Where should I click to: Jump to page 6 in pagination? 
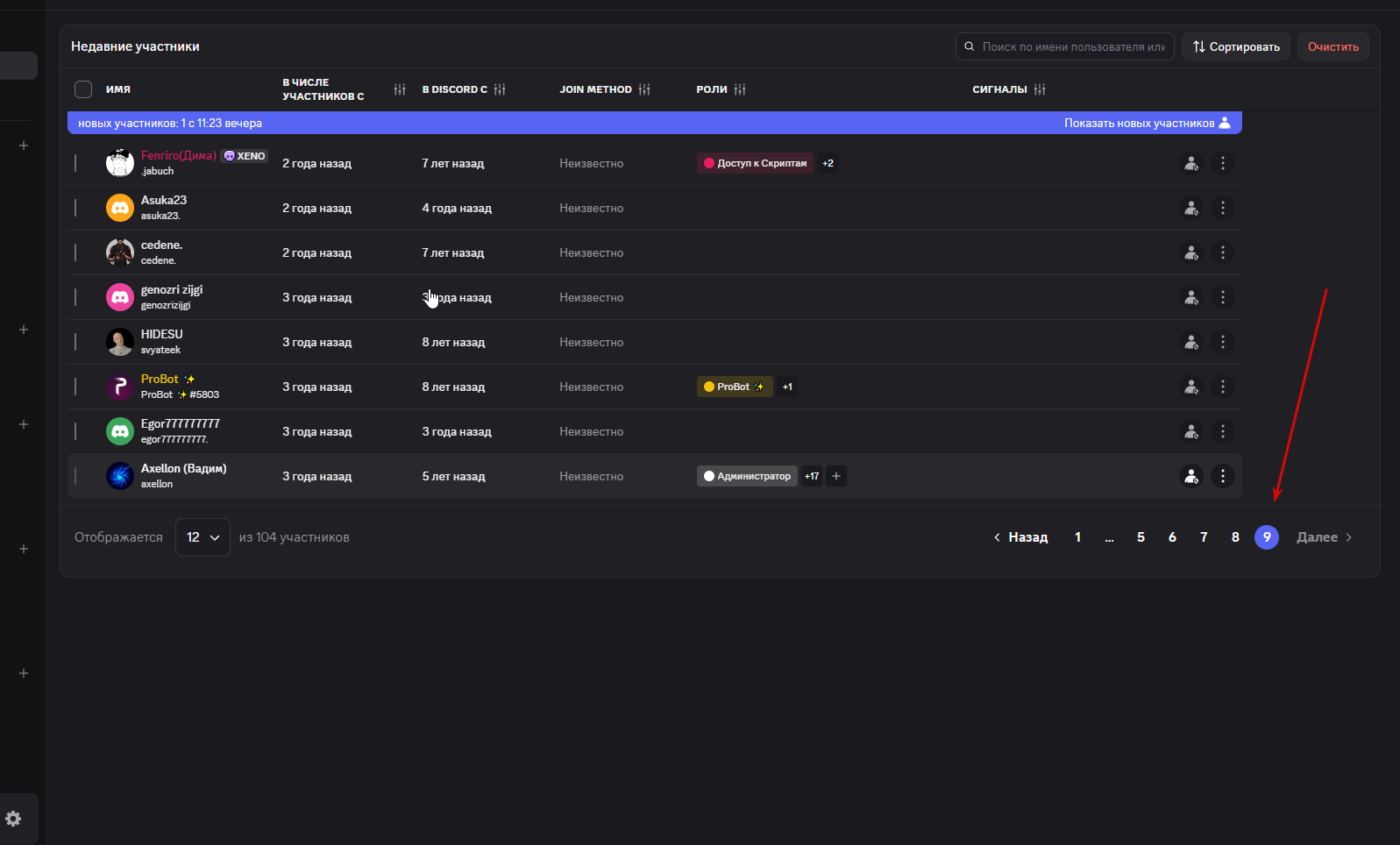click(1172, 537)
